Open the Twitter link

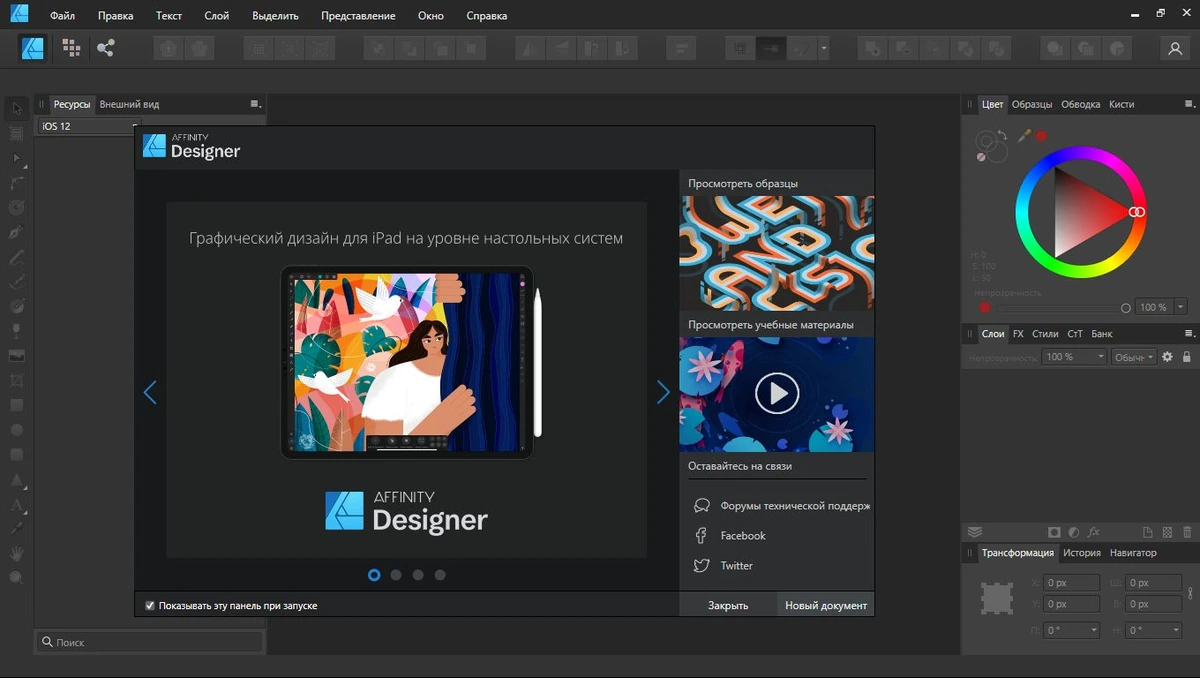(737, 566)
